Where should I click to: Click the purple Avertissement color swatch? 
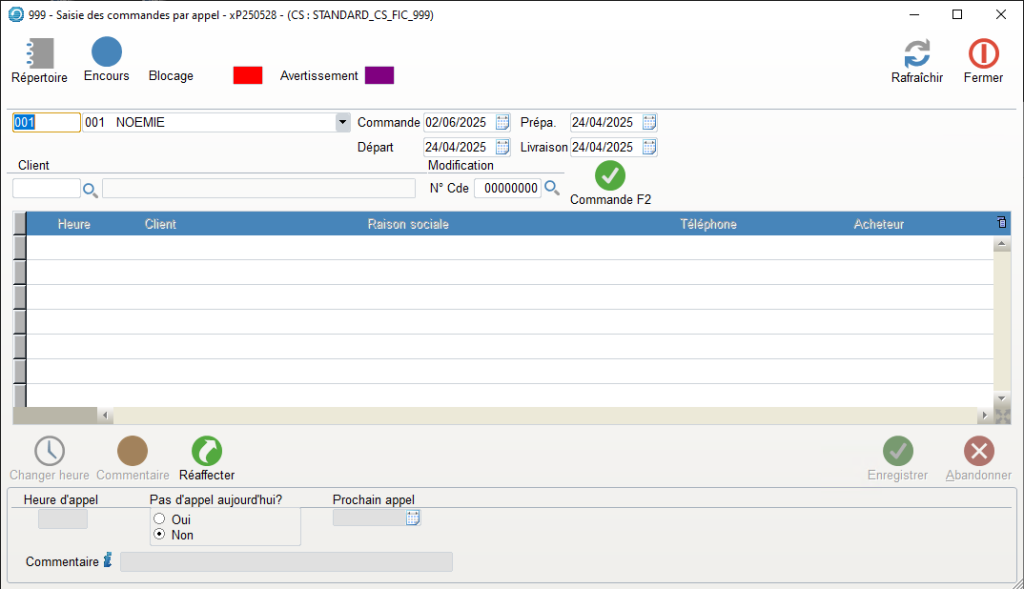pos(379,76)
